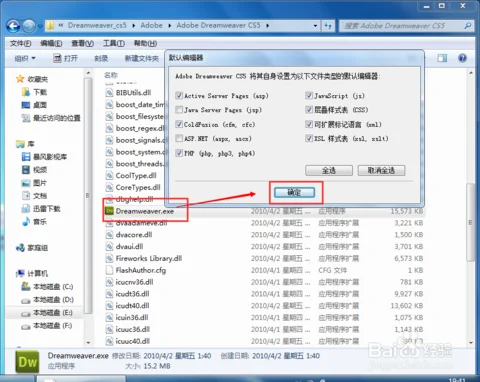The height and width of the screenshot is (382, 480).
Task: Uncheck Active Server Pages (asp) checkbox
Action: (x=179, y=96)
